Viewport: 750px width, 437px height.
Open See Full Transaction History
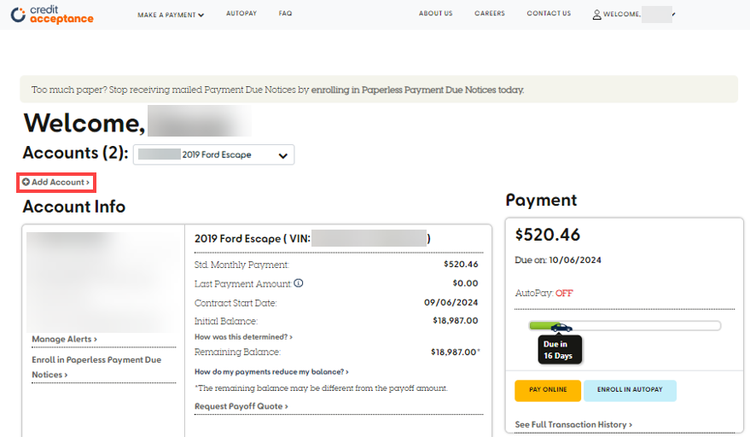(573, 425)
